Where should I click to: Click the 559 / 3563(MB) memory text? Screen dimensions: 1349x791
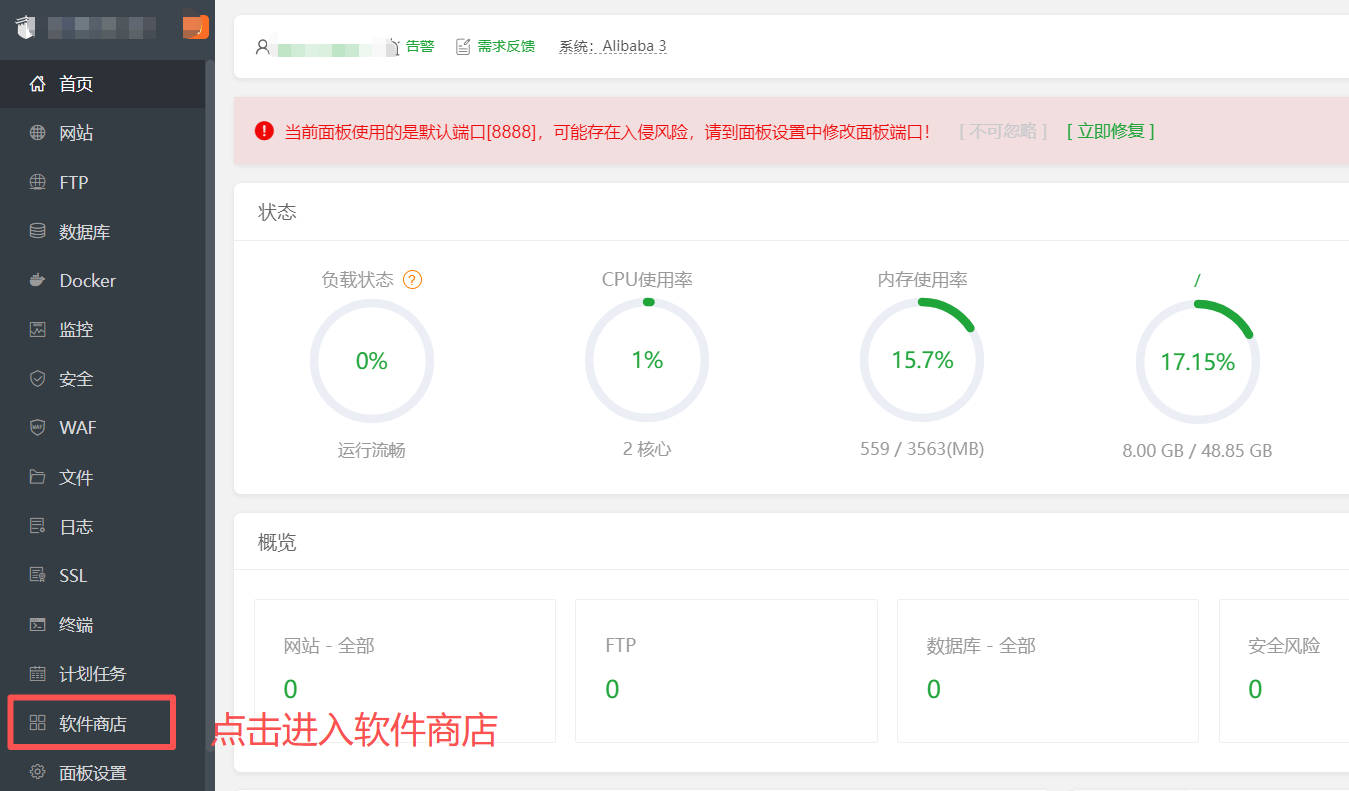coord(922,449)
